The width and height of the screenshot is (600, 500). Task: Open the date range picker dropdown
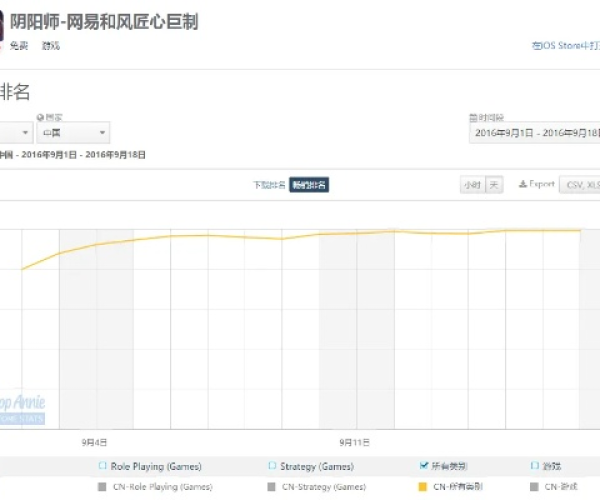point(534,133)
